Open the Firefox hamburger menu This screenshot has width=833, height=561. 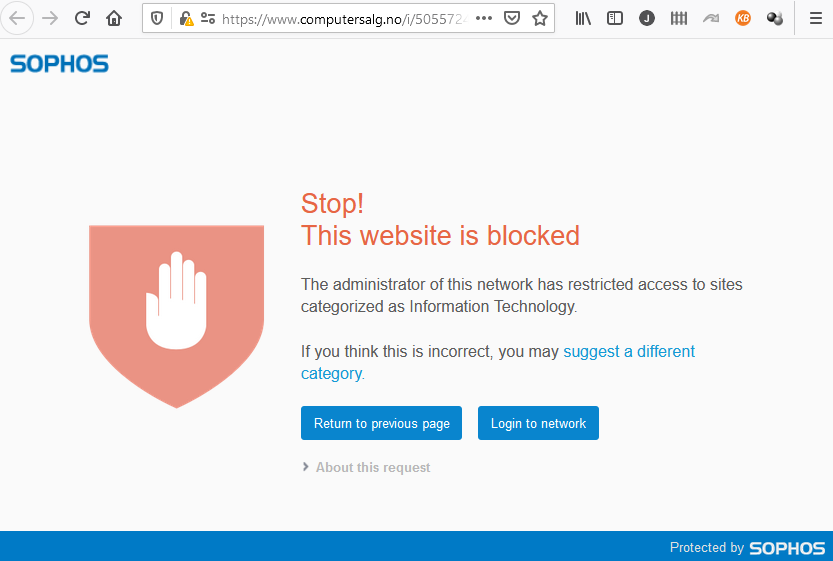(x=815, y=19)
